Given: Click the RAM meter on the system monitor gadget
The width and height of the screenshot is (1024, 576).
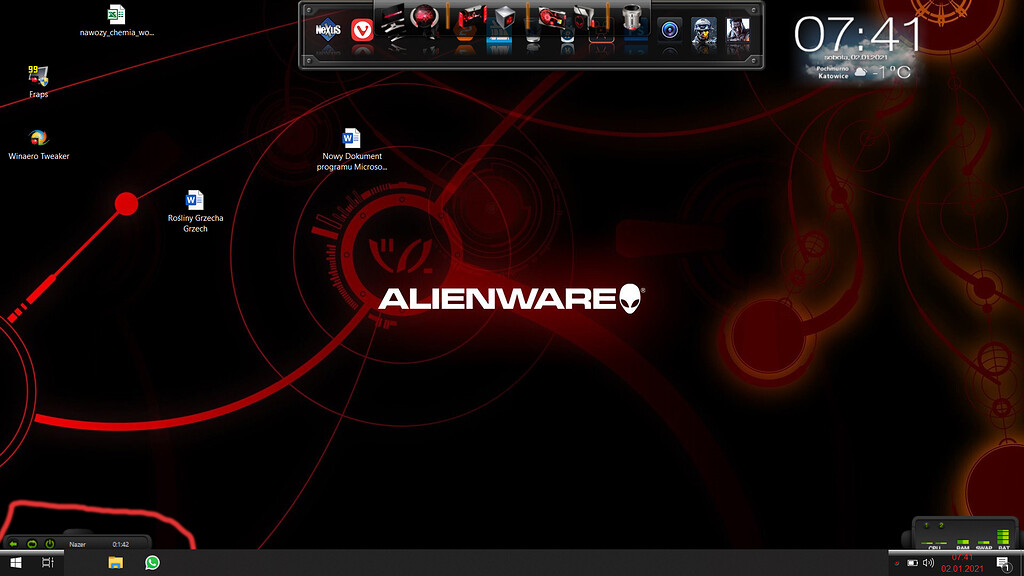Looking at the screenshot, I should [x=961, y=543].
